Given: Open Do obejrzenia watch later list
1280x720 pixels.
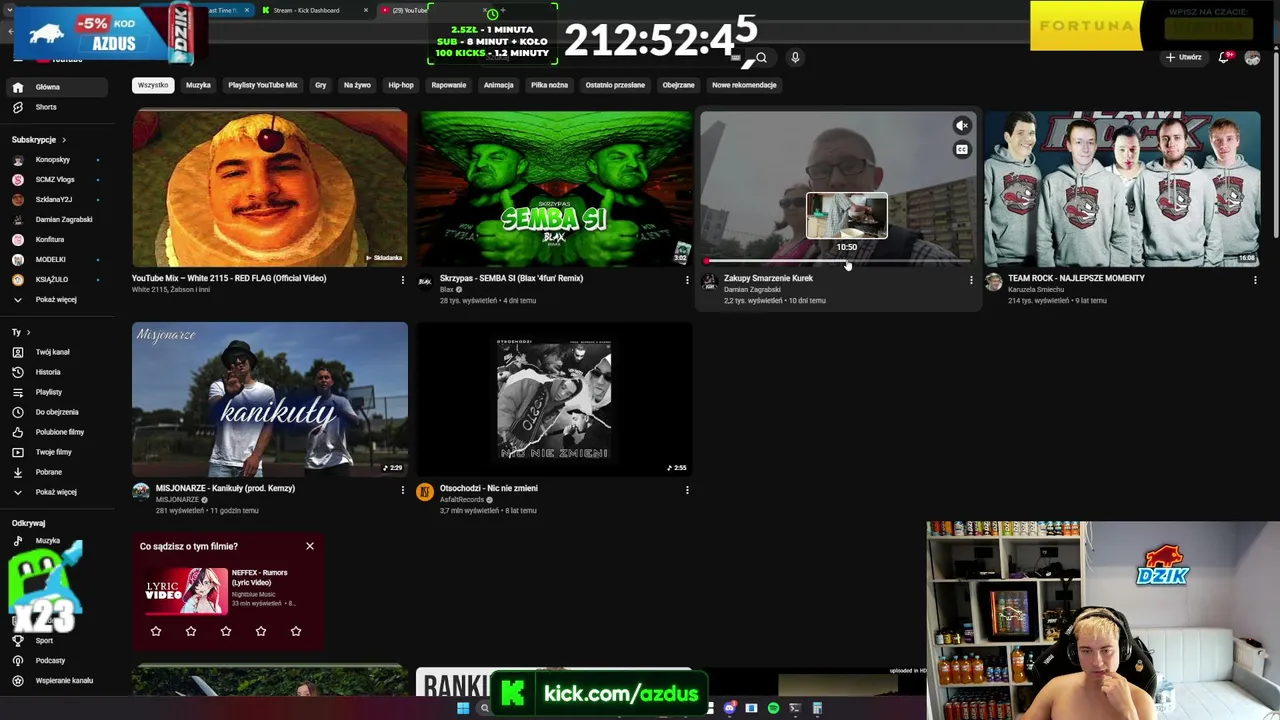Looking at the screenshot, I should tap(55, 412).
